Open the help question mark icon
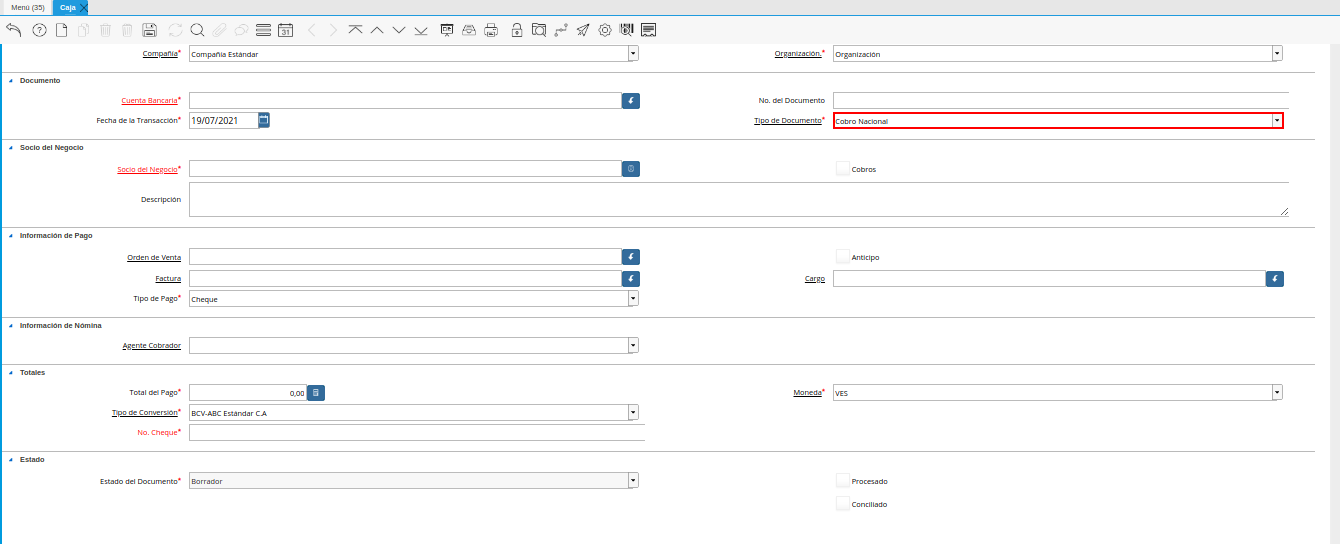1340x544 pixels. point(40,30)
